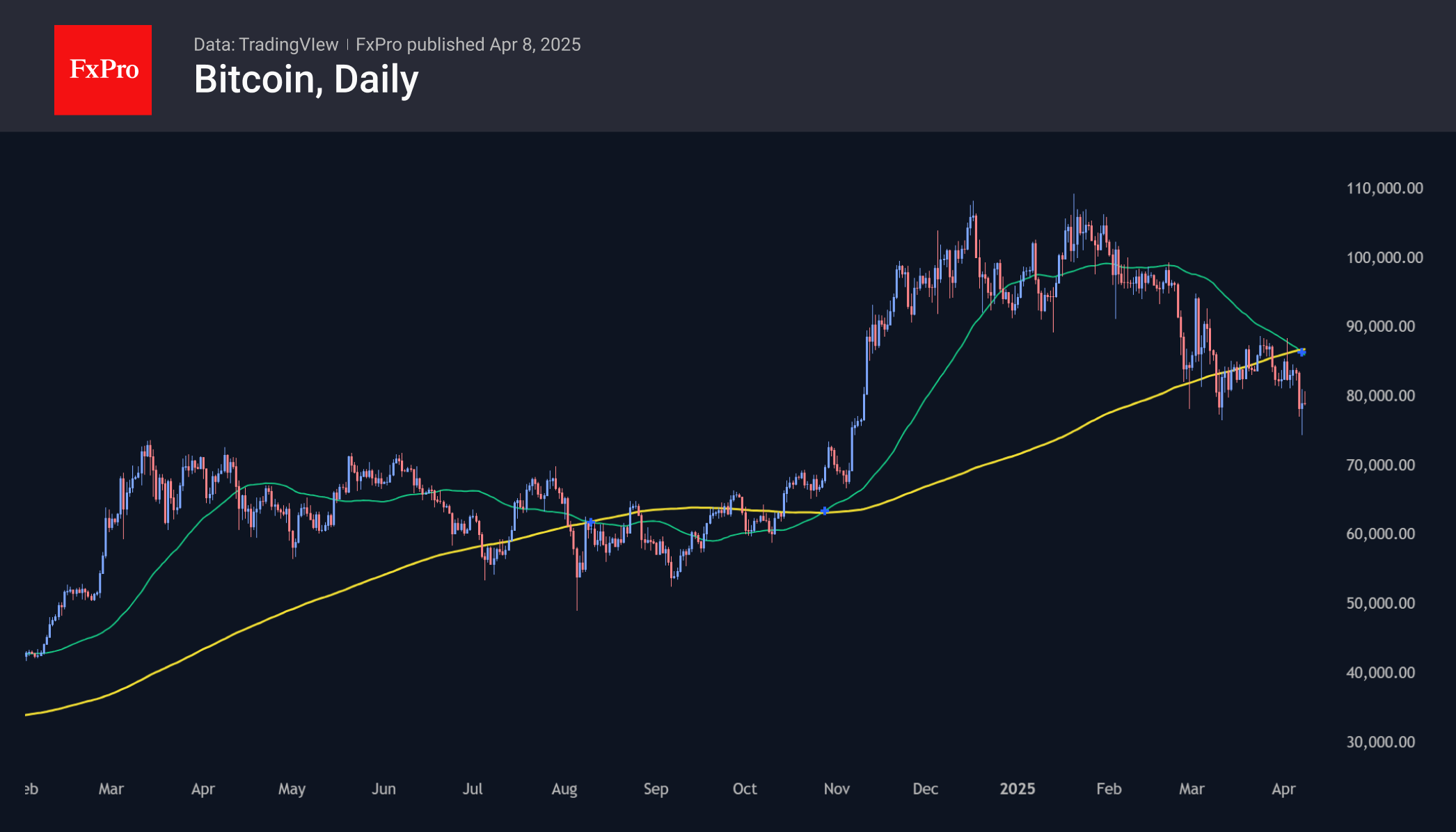Click "FxPro published Apr 8, 2025" text

[468, 45]
